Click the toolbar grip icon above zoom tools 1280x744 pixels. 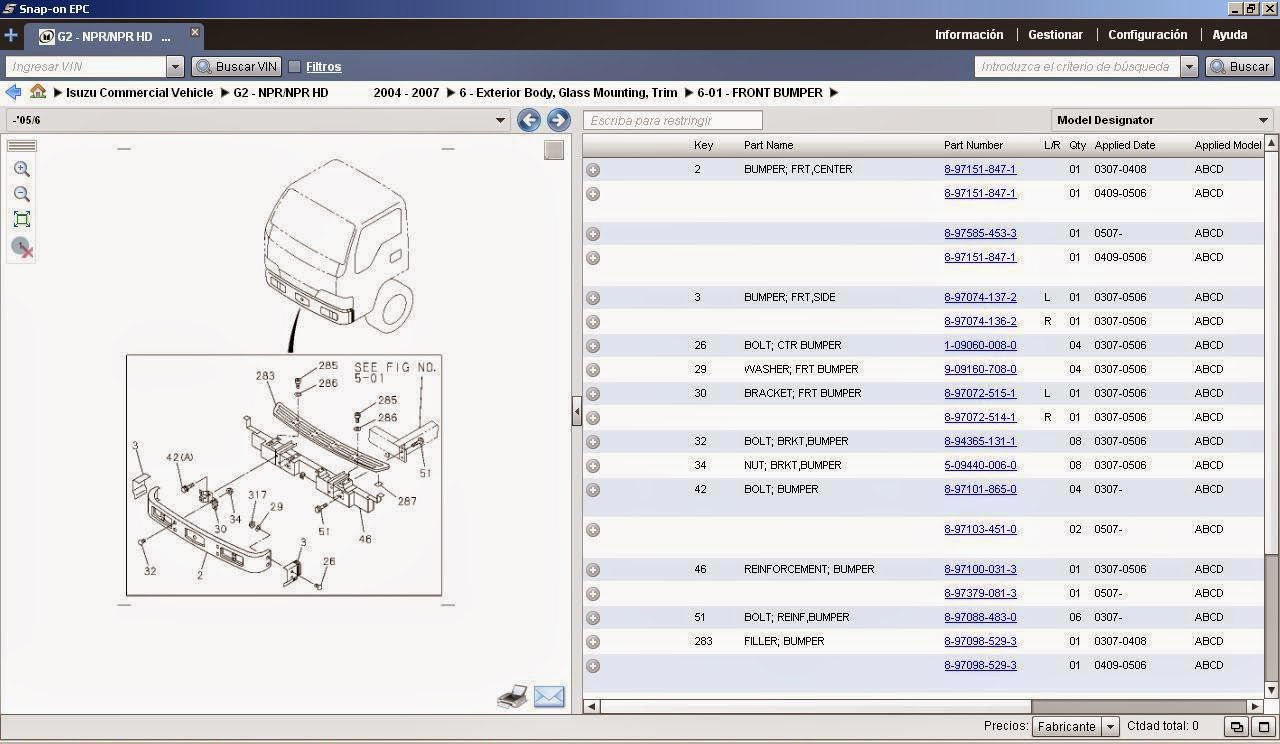click(22, 146)
